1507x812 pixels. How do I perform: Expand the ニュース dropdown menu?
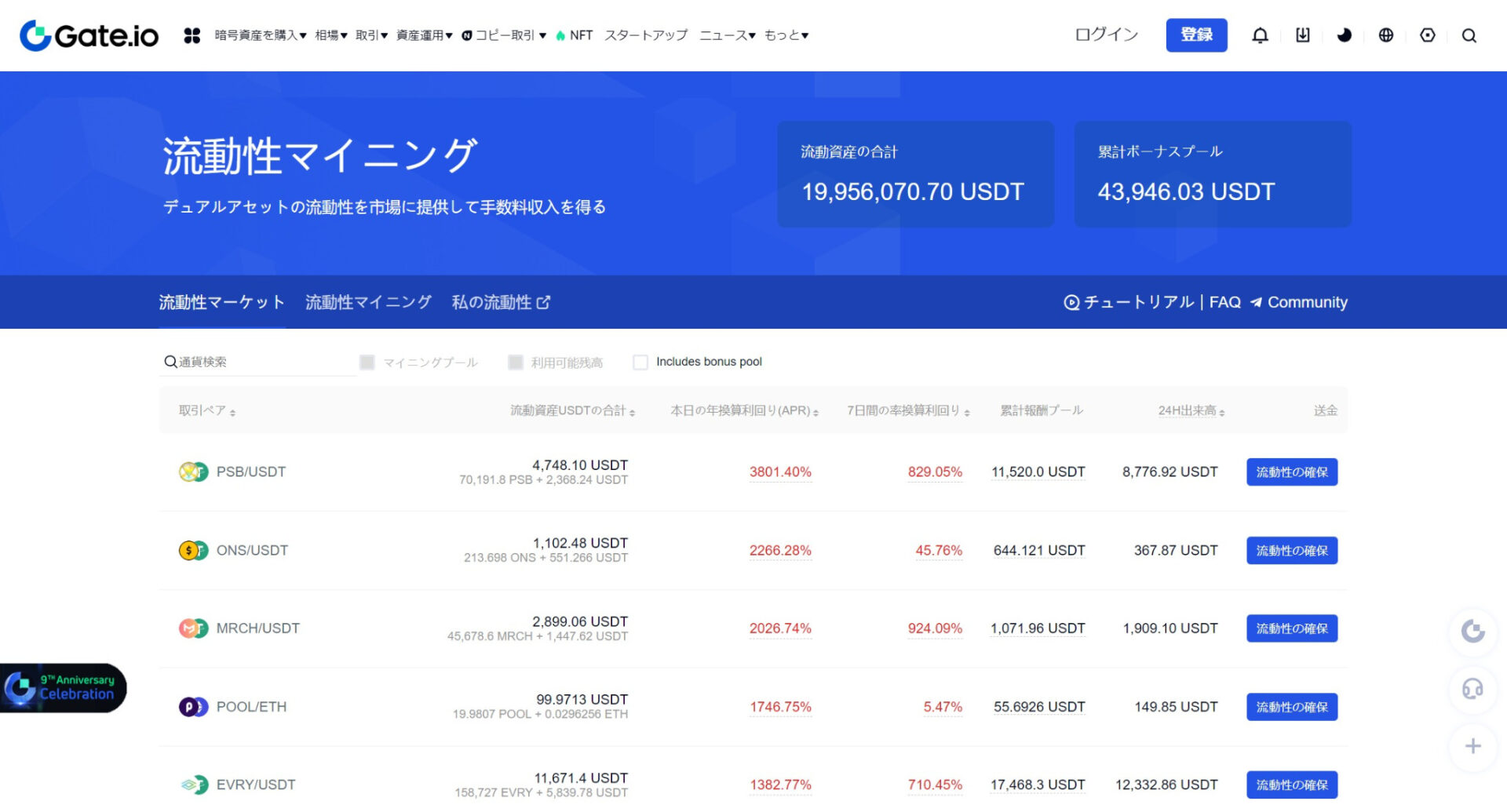(x=728, y=35)
